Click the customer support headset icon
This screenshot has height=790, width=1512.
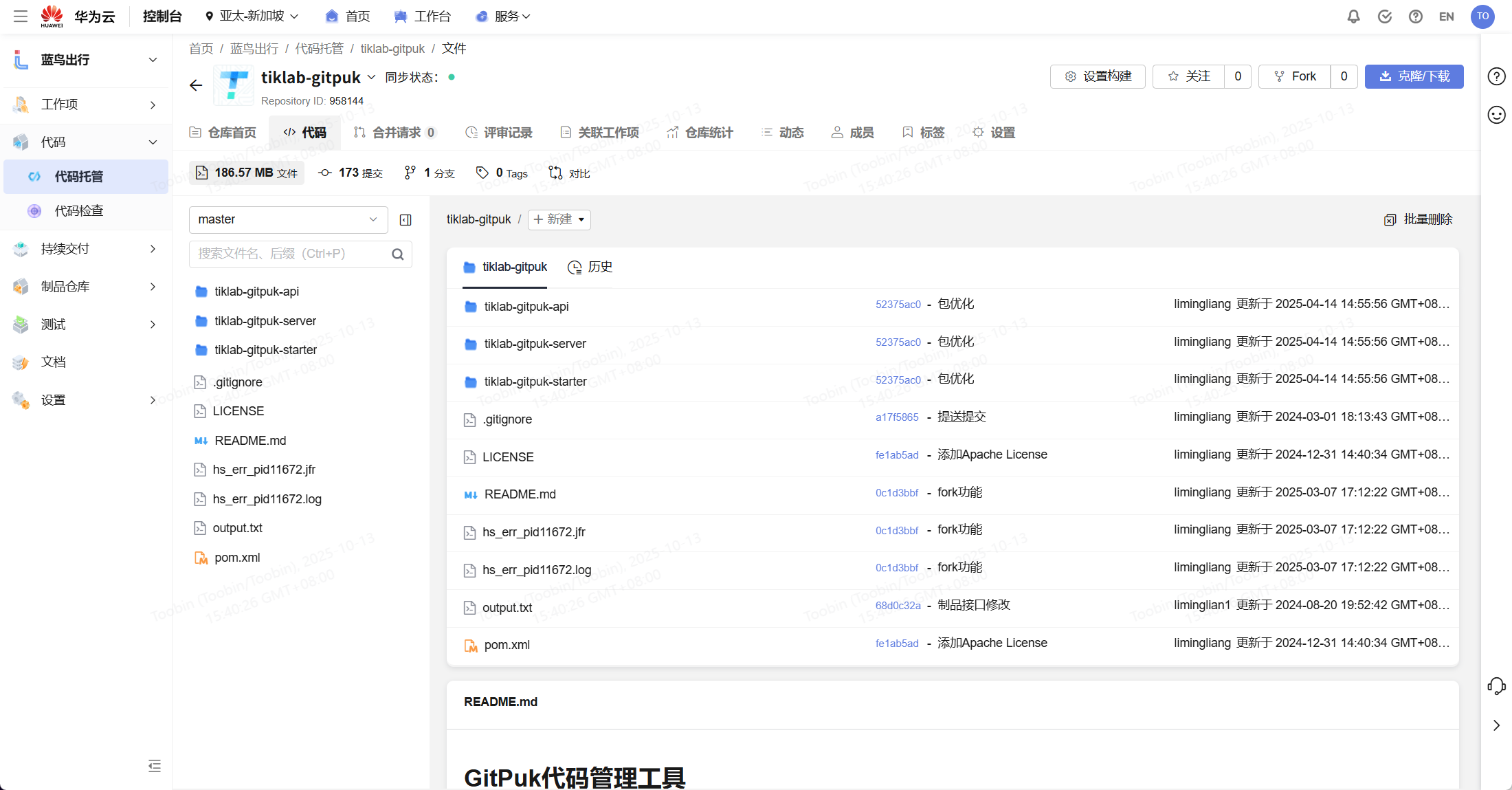1496,685
